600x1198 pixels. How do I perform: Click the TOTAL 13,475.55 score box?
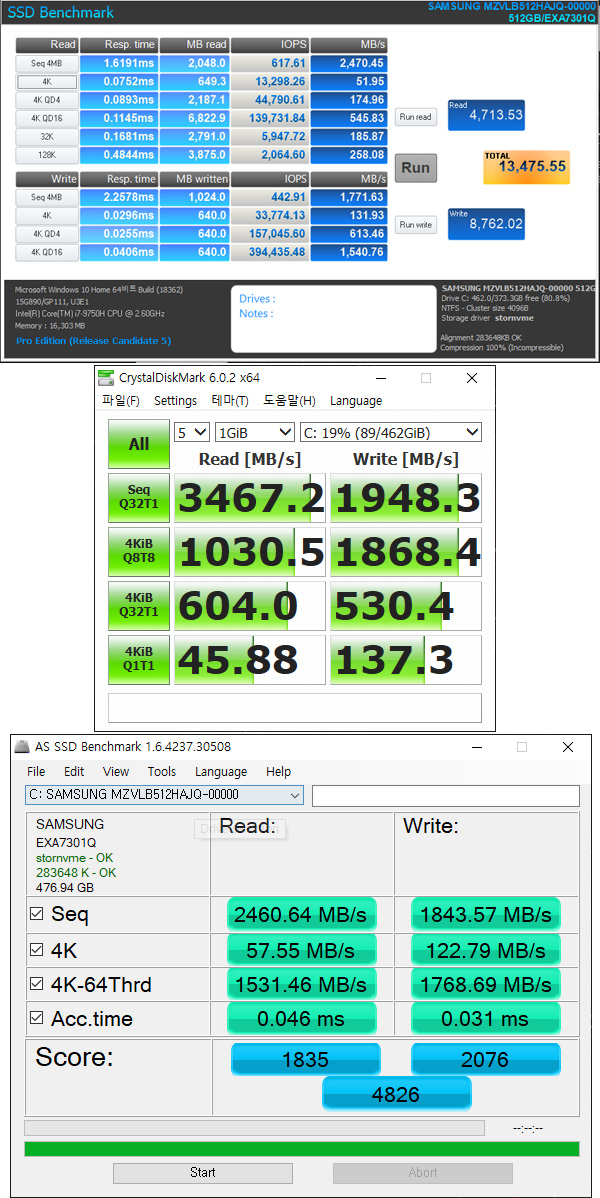527,167
